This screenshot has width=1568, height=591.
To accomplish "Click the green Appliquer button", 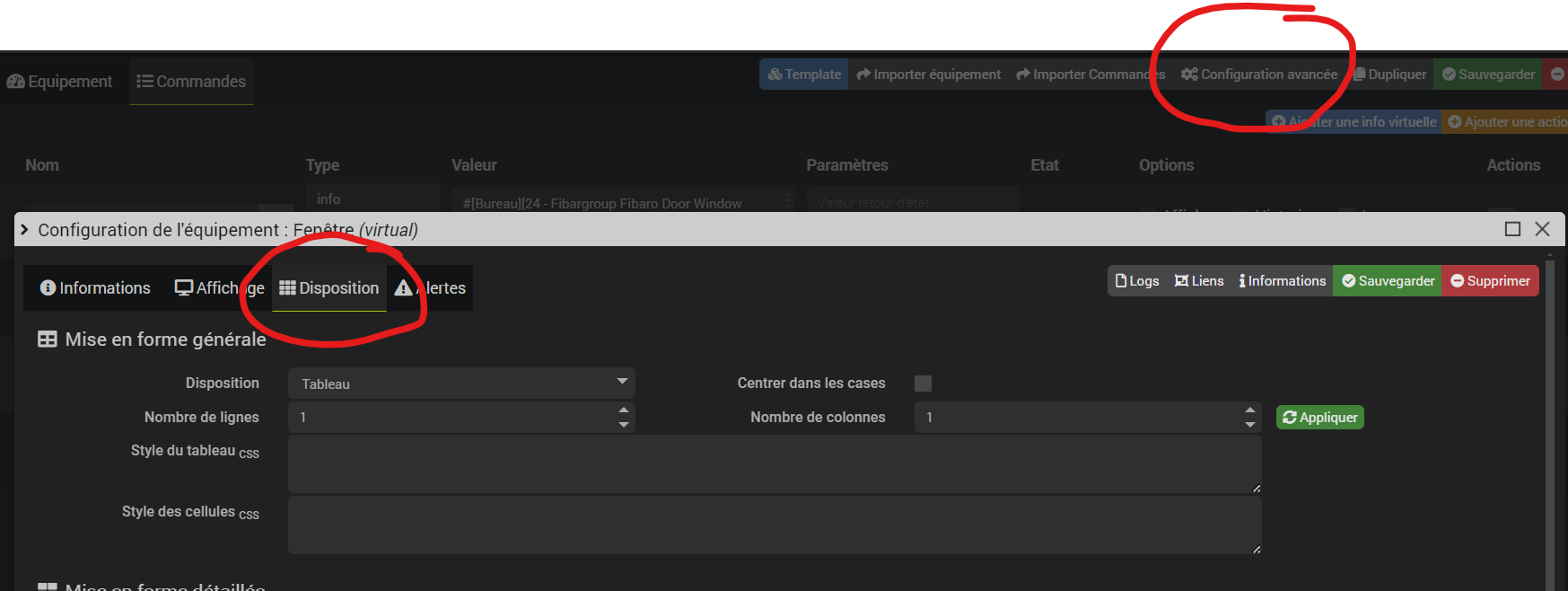I will click(x=1319, y=418).
